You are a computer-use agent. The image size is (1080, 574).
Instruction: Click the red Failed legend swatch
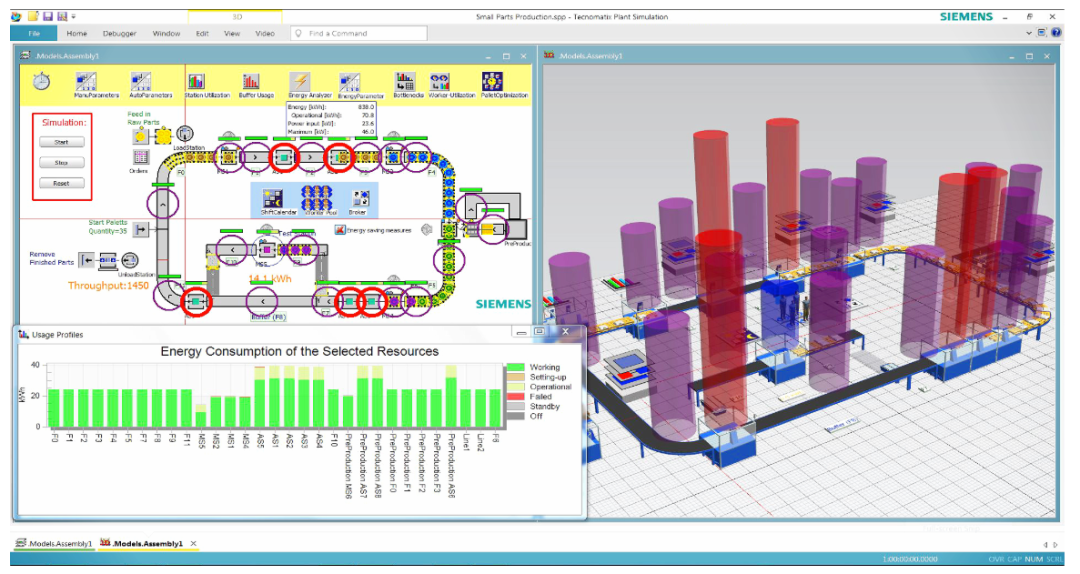pos(515,397)
